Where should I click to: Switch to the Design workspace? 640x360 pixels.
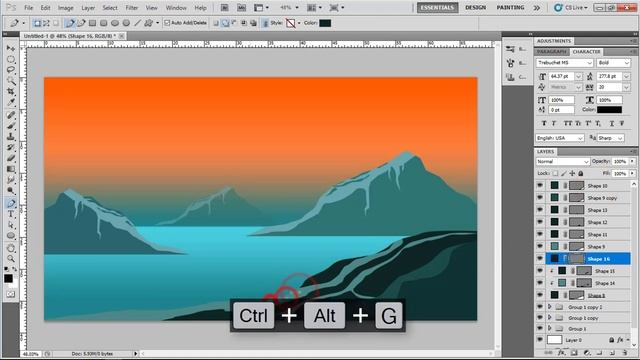click(x=476, y=8)
